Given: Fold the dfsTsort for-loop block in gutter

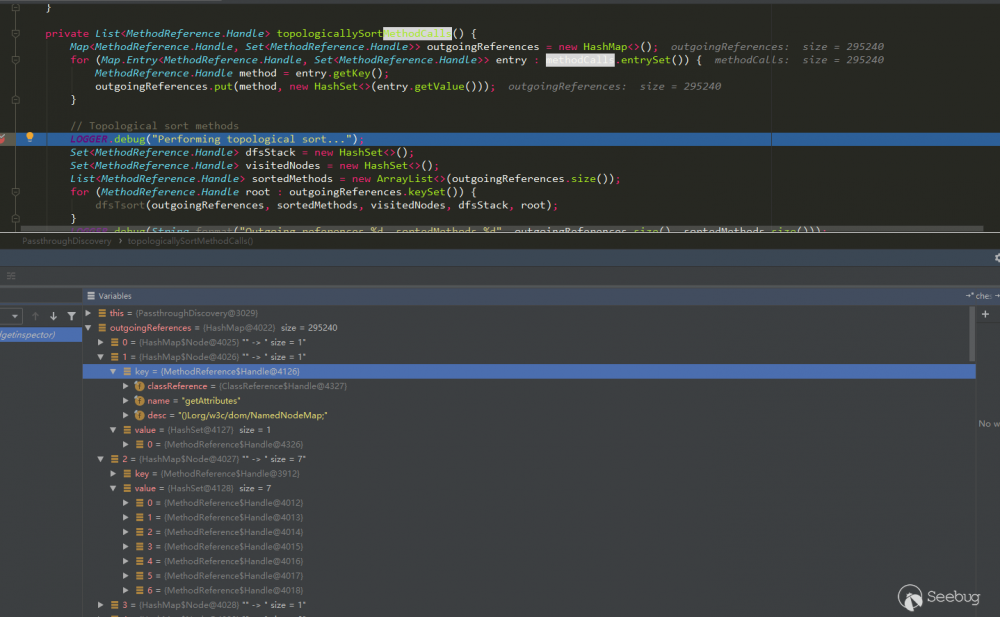Looking at the screenshot, I should click(15, 191).
